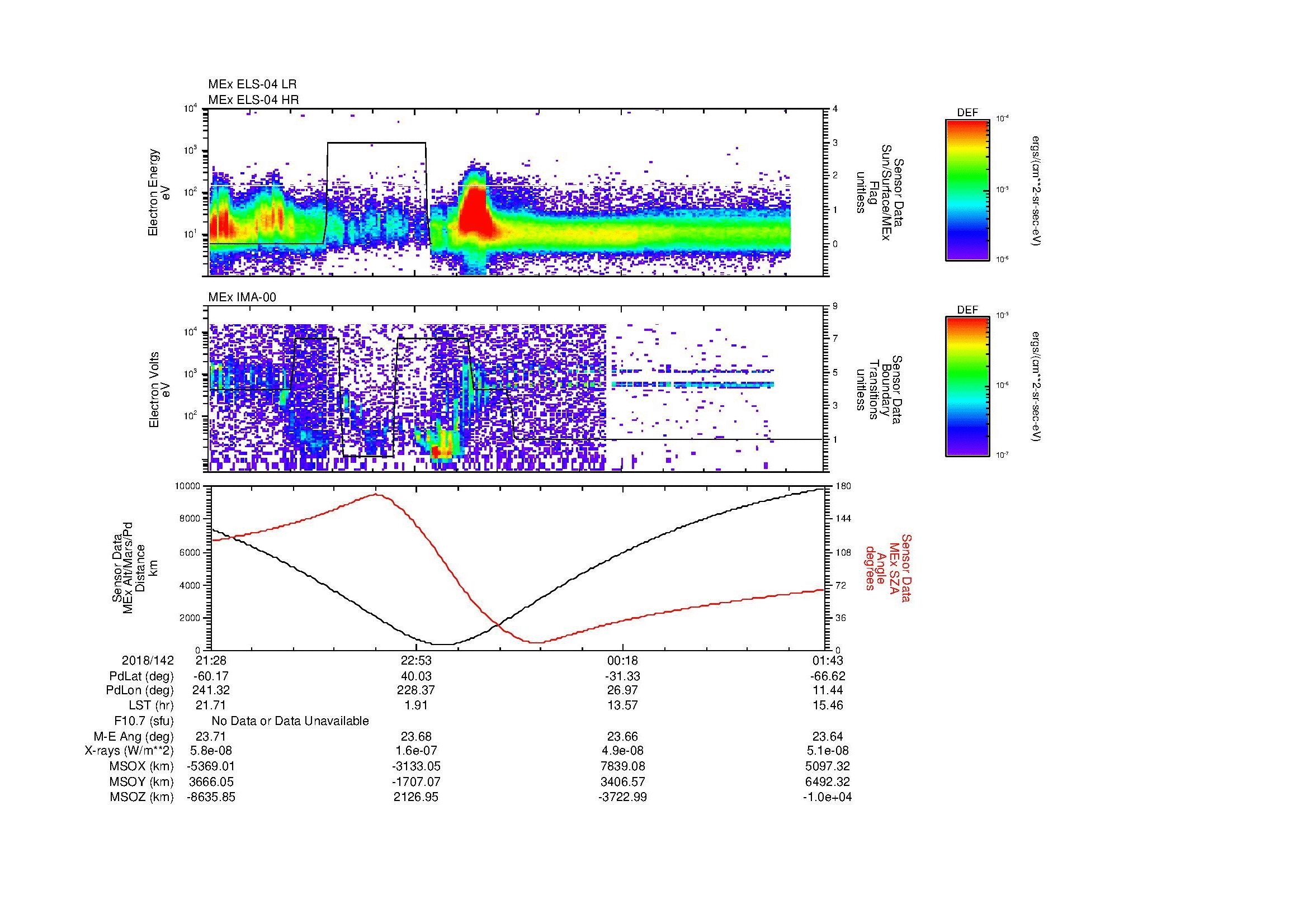Select the X-rays value '1.6e-07'
This screenshot has height=924, width=1308.
(x=417, y=751)
